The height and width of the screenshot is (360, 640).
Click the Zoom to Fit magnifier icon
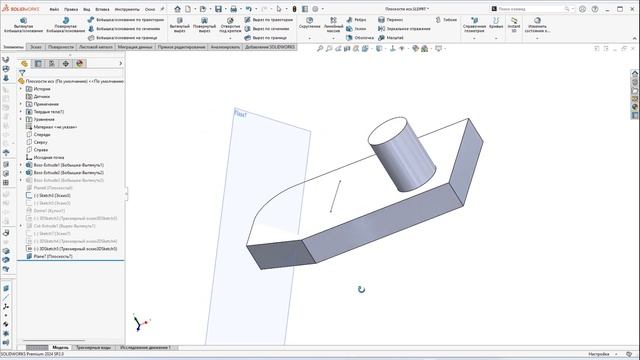point(320,49)
